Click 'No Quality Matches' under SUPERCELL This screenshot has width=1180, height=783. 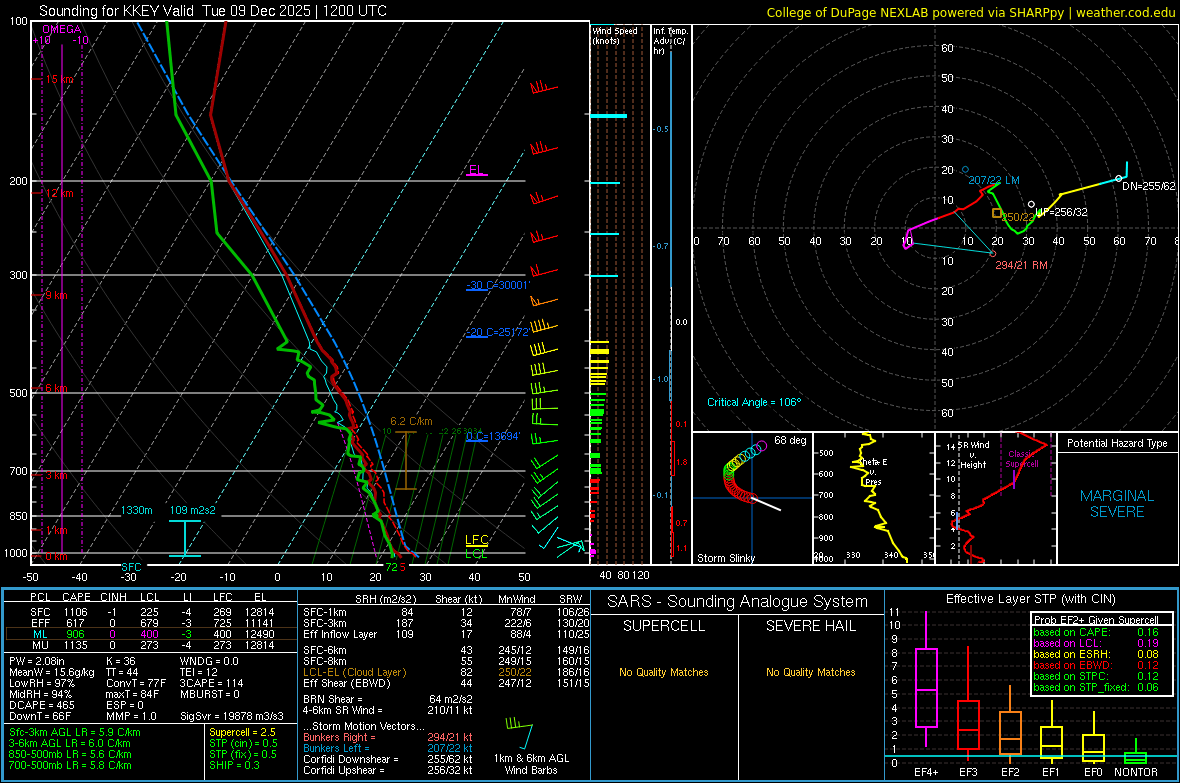664,672
